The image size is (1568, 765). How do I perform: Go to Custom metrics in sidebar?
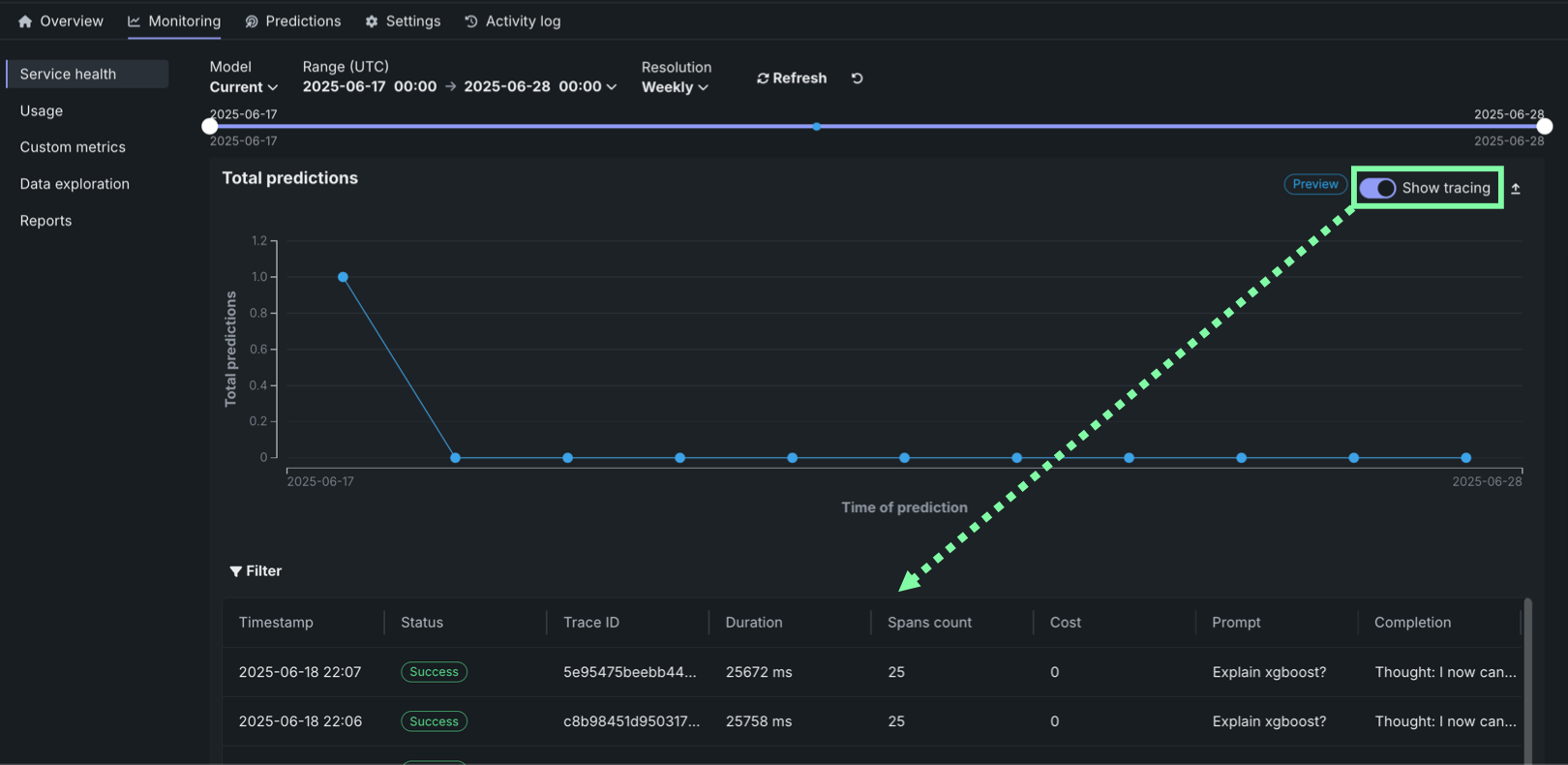(73, 147)
